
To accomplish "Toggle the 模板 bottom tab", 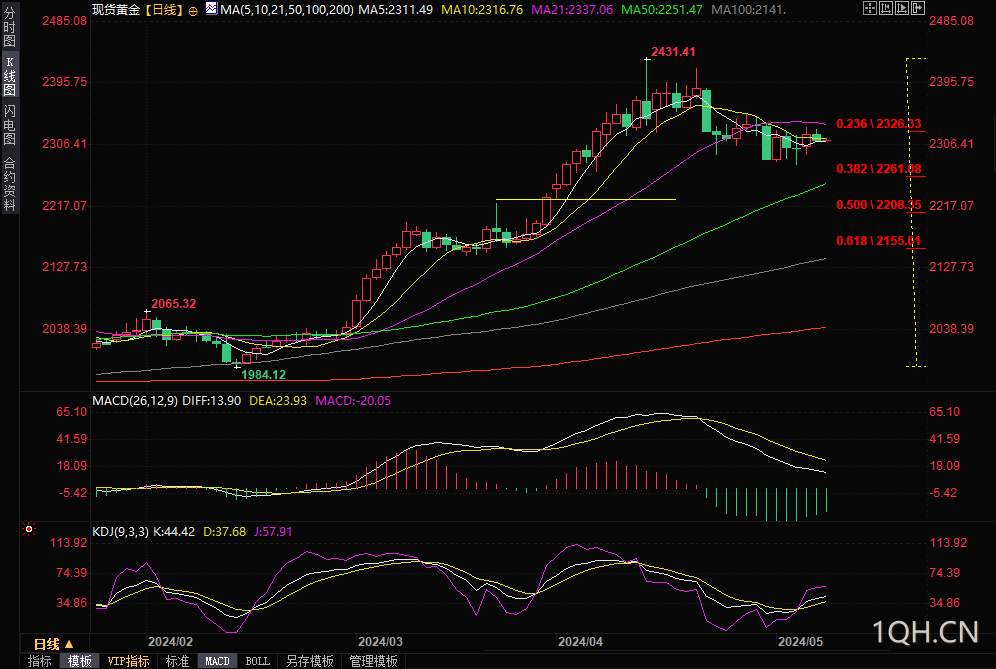I will pos(79,661).
